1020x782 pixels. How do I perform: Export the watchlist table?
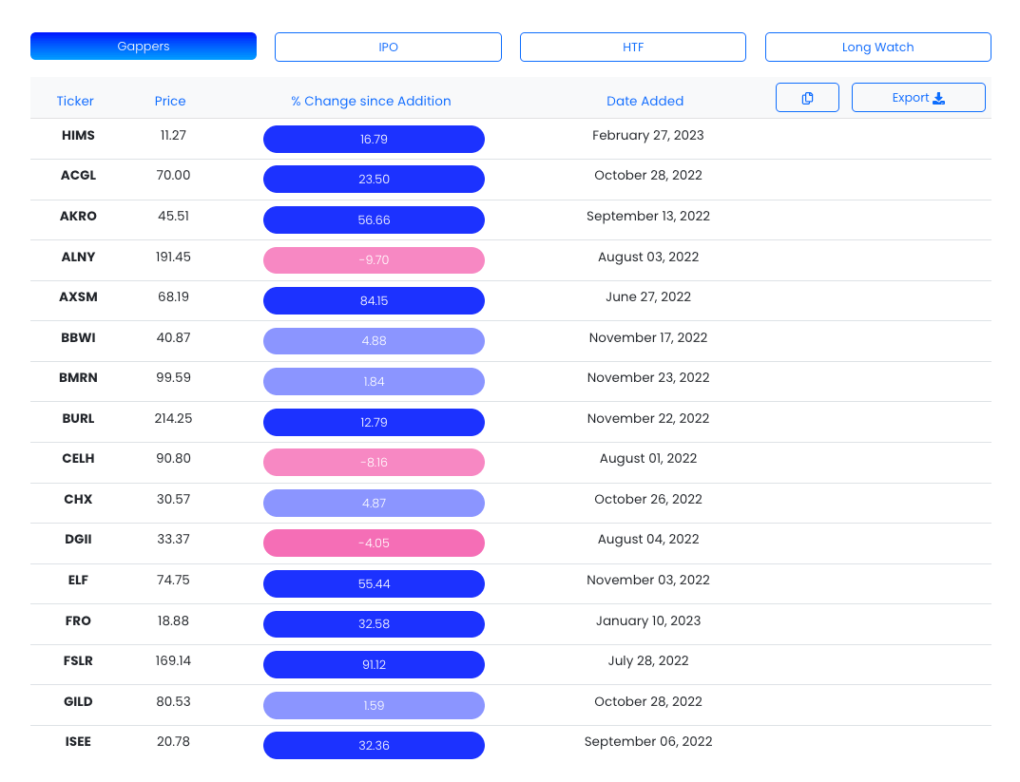[x=919, y=98]
